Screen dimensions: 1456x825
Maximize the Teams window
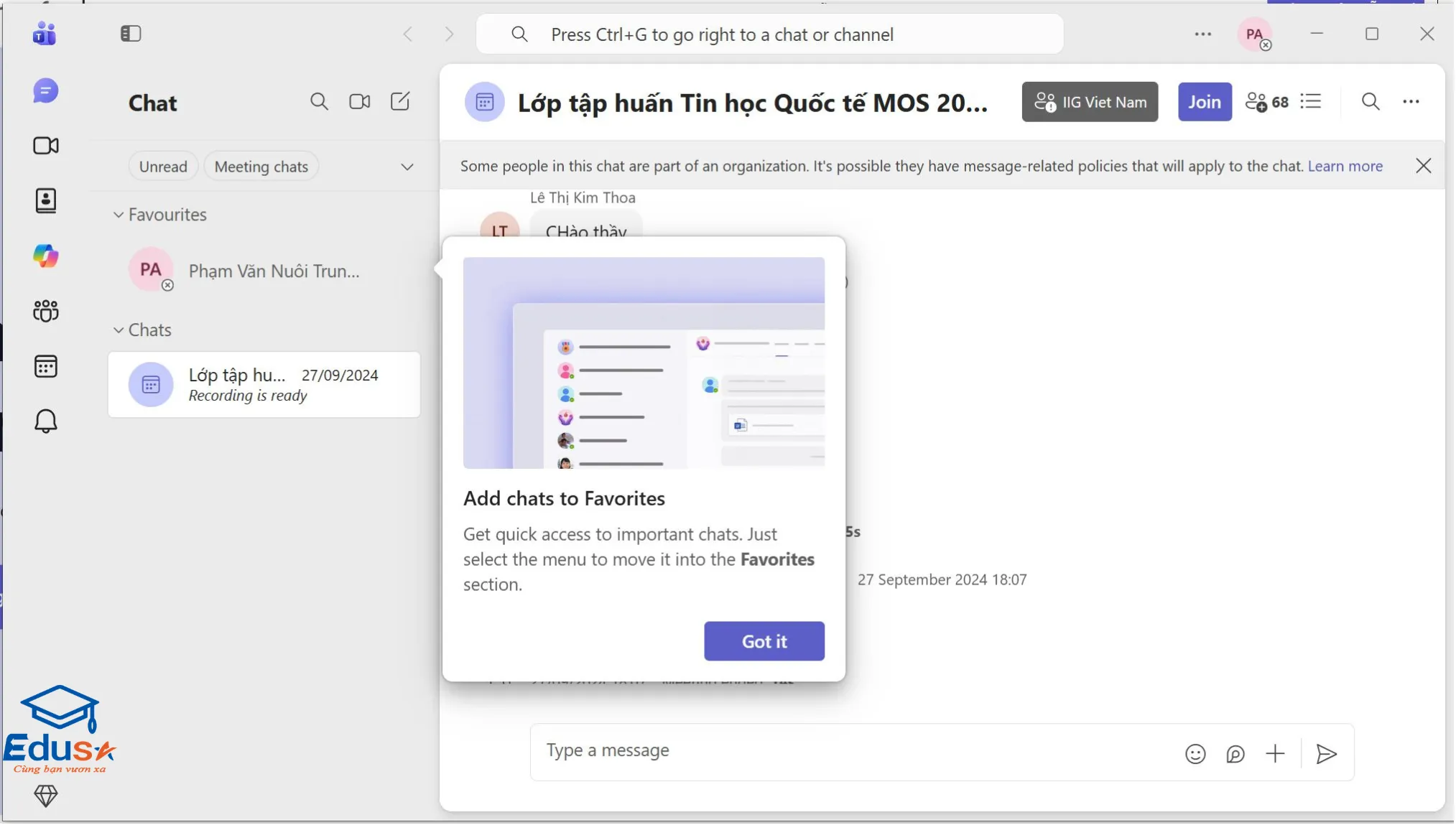click(x=1372, y=34)
